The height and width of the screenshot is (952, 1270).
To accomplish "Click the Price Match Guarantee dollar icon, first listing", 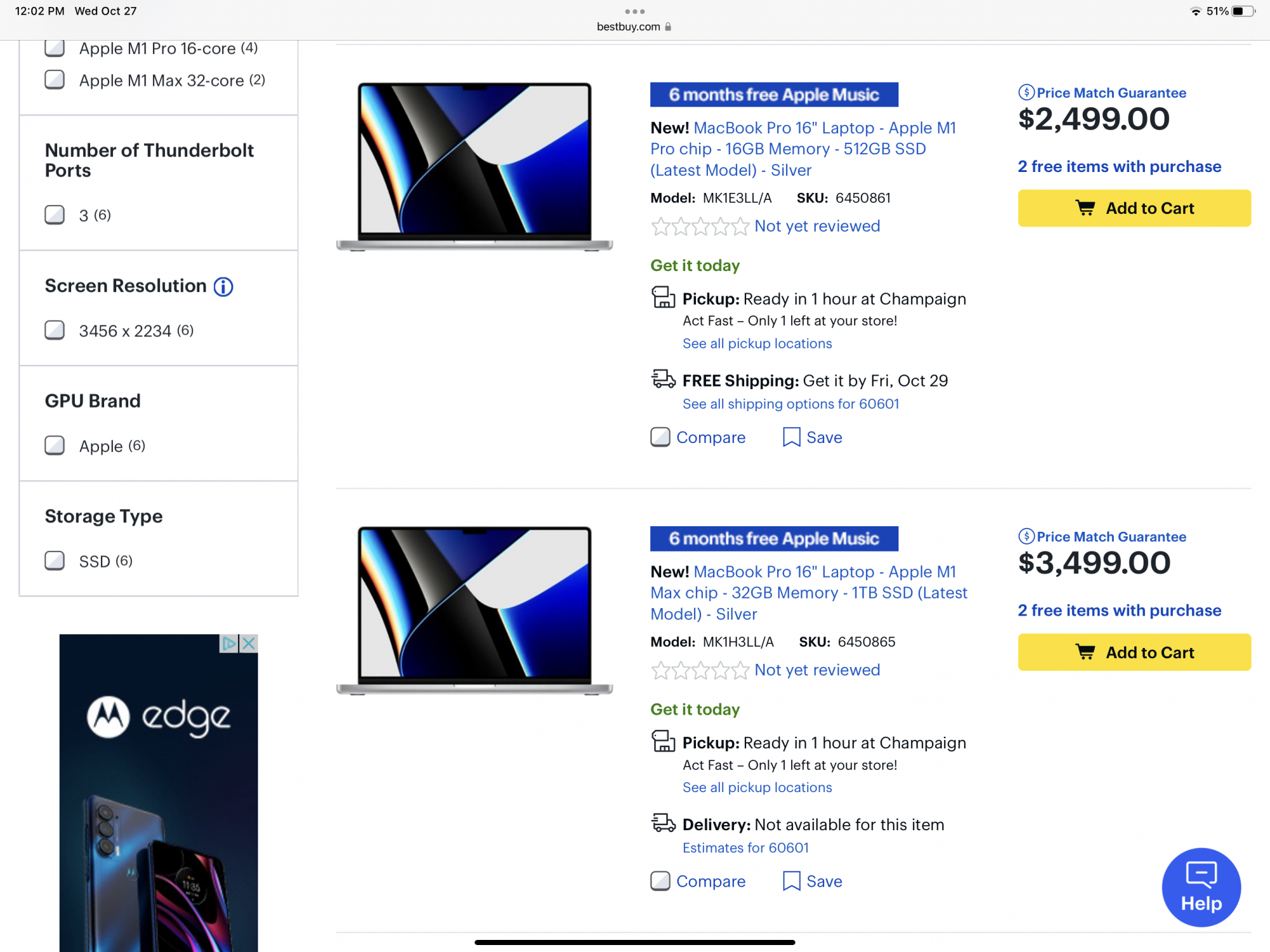I will point(1026,93).
